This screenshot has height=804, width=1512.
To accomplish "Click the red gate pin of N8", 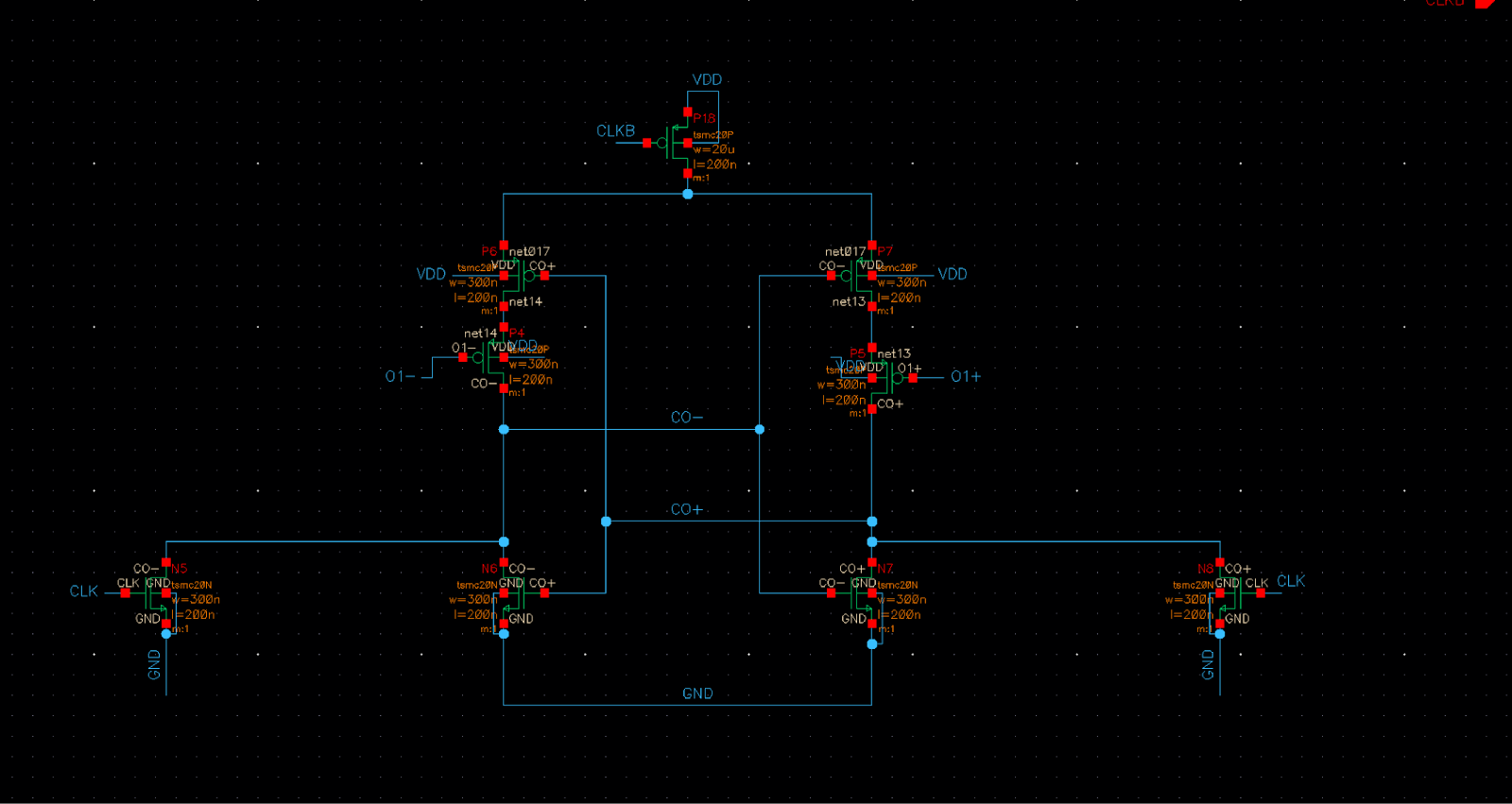I will pos(1261,593).
